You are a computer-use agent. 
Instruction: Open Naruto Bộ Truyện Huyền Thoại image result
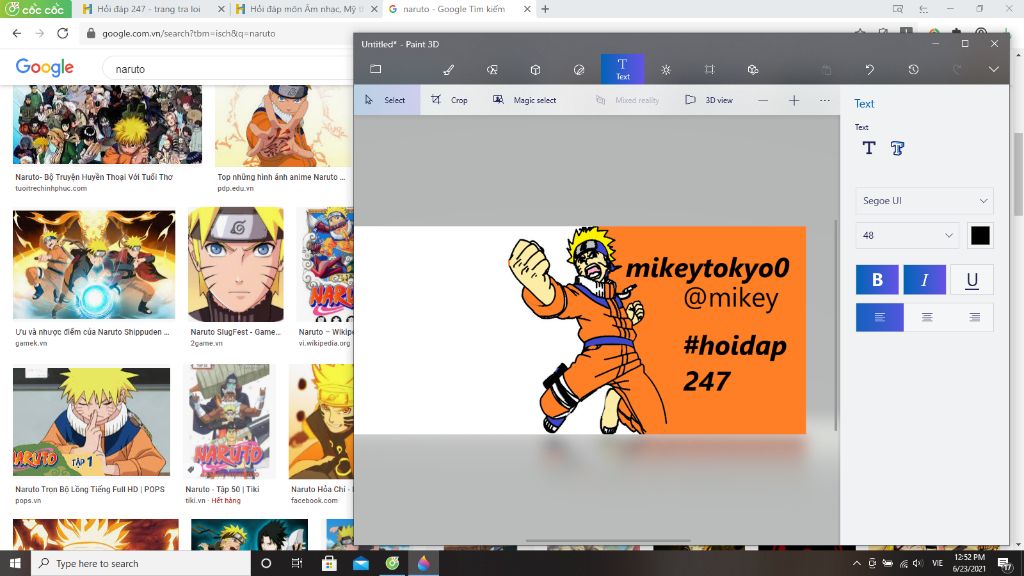[107, 124]
